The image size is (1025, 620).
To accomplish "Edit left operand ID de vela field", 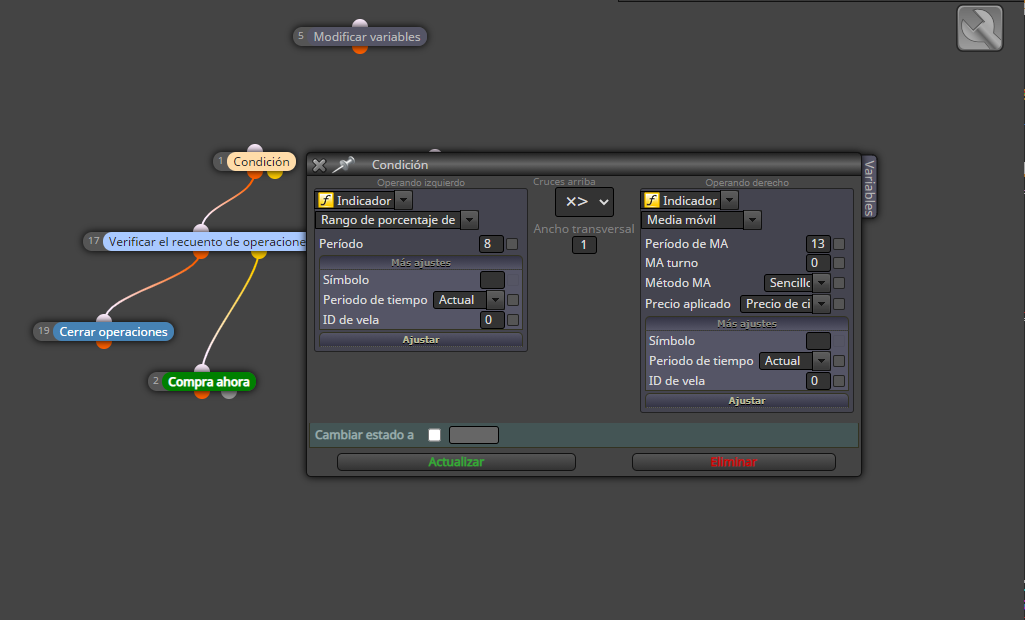I will (492, 320).
